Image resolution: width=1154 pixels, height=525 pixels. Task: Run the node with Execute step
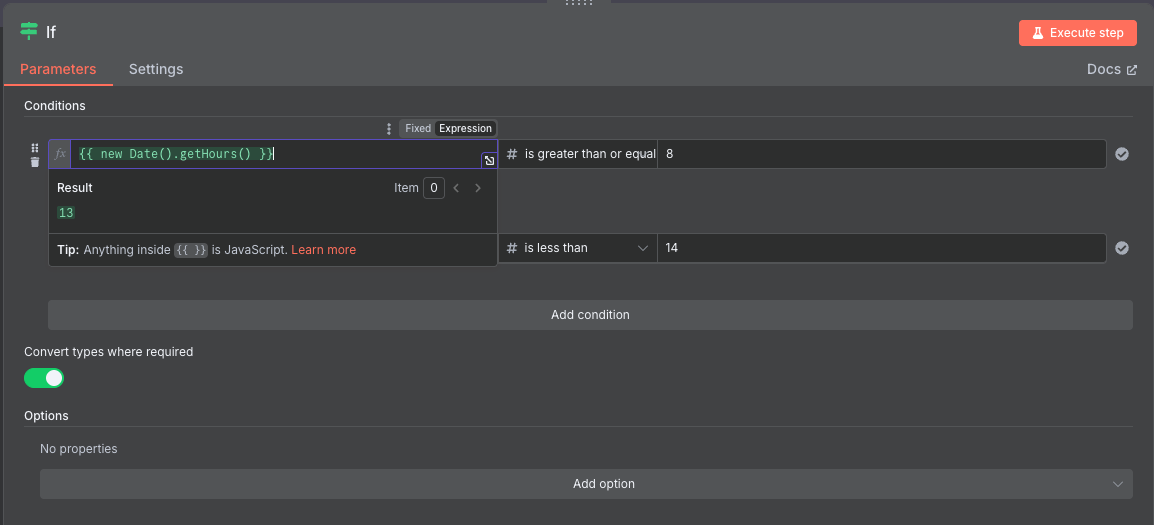point(1077,33)
